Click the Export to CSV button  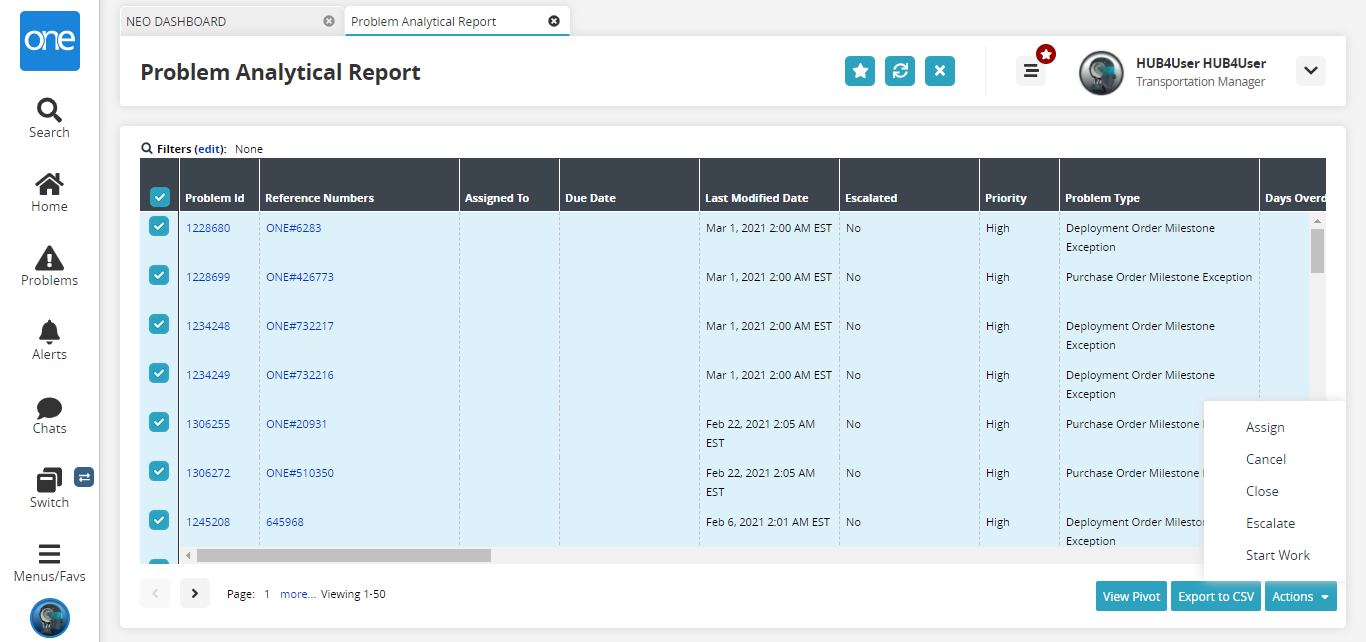(x=1215, y=596)
